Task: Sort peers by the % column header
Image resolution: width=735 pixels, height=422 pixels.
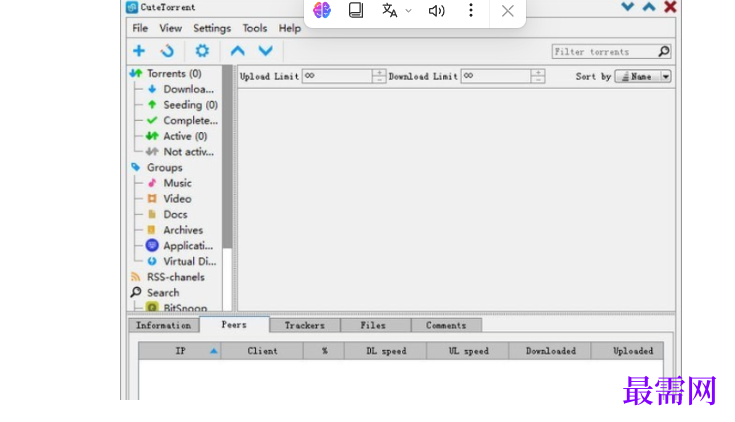Action: (324, 351)
